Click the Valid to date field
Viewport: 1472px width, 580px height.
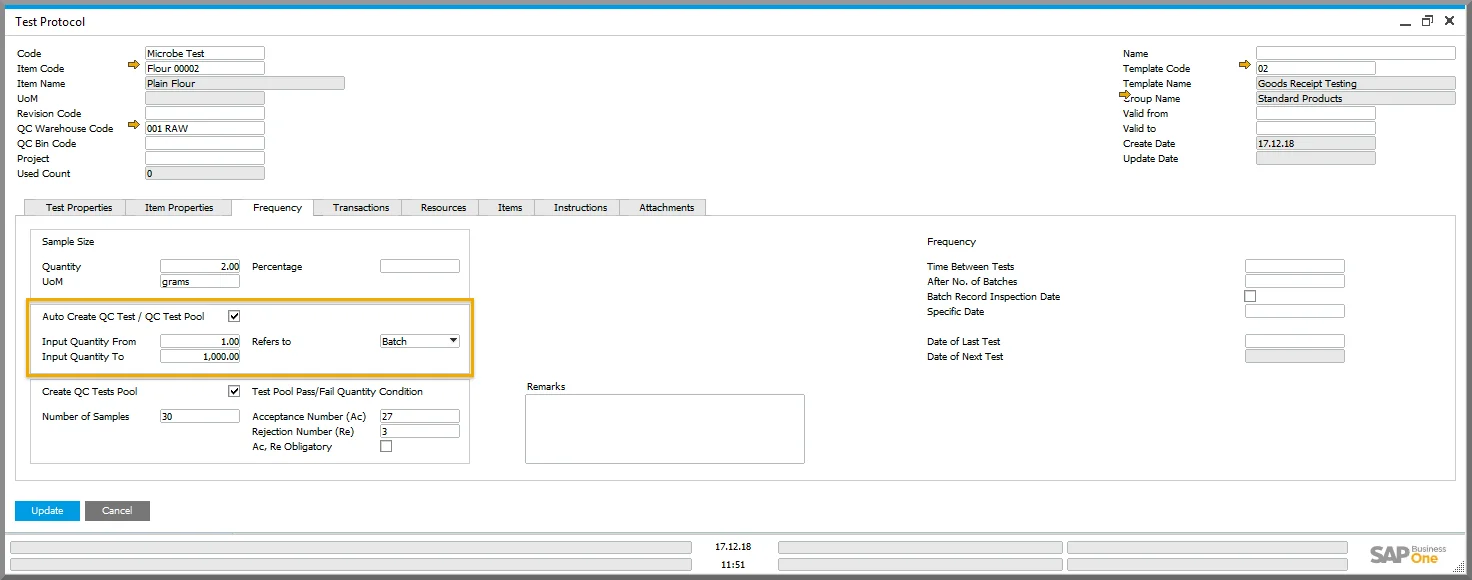click(x=1316, y=128)
